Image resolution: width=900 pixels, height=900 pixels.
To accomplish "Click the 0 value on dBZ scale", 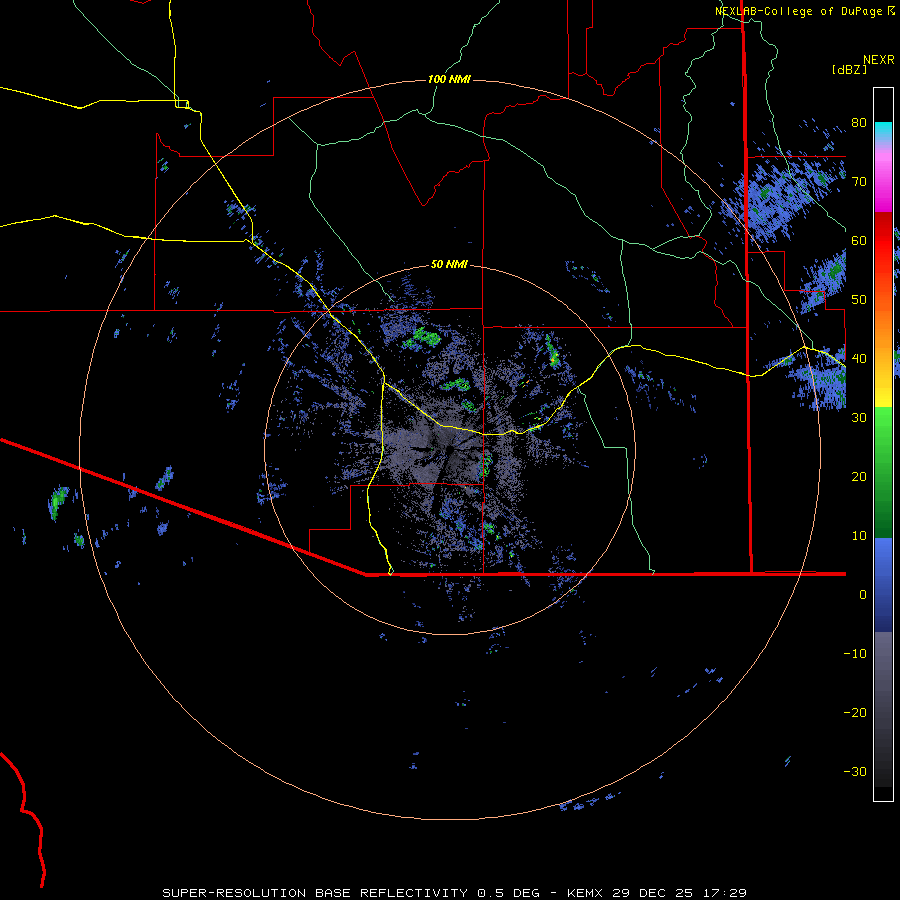I will pos(863,595).
